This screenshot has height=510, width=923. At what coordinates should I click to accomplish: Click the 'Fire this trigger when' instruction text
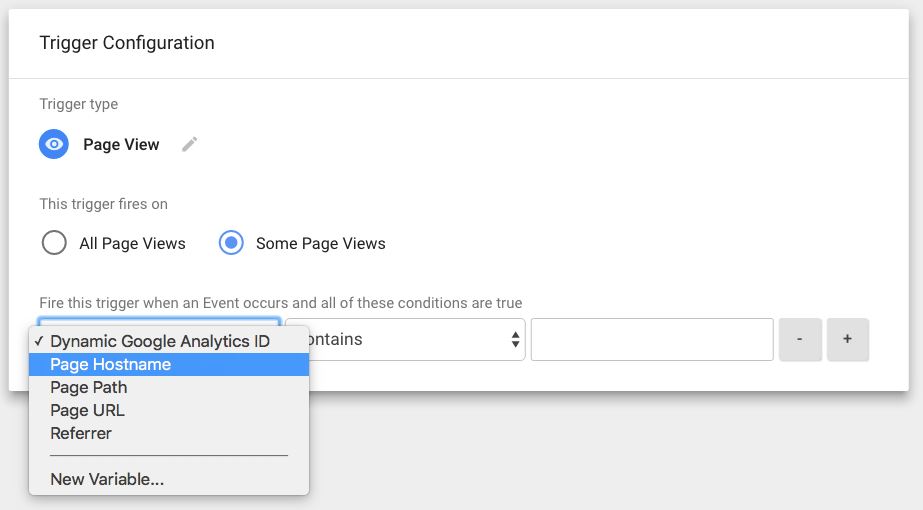click(x=280, y=302)
